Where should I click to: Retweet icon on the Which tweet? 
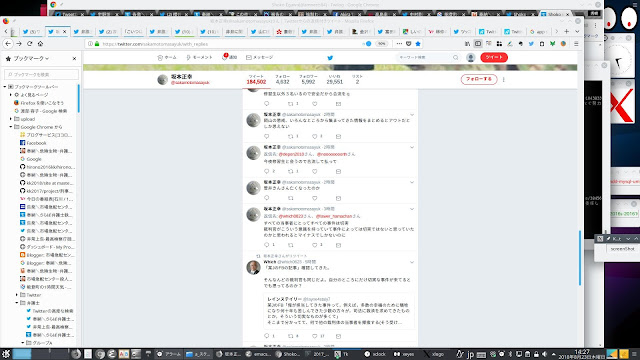pos(291,336)
